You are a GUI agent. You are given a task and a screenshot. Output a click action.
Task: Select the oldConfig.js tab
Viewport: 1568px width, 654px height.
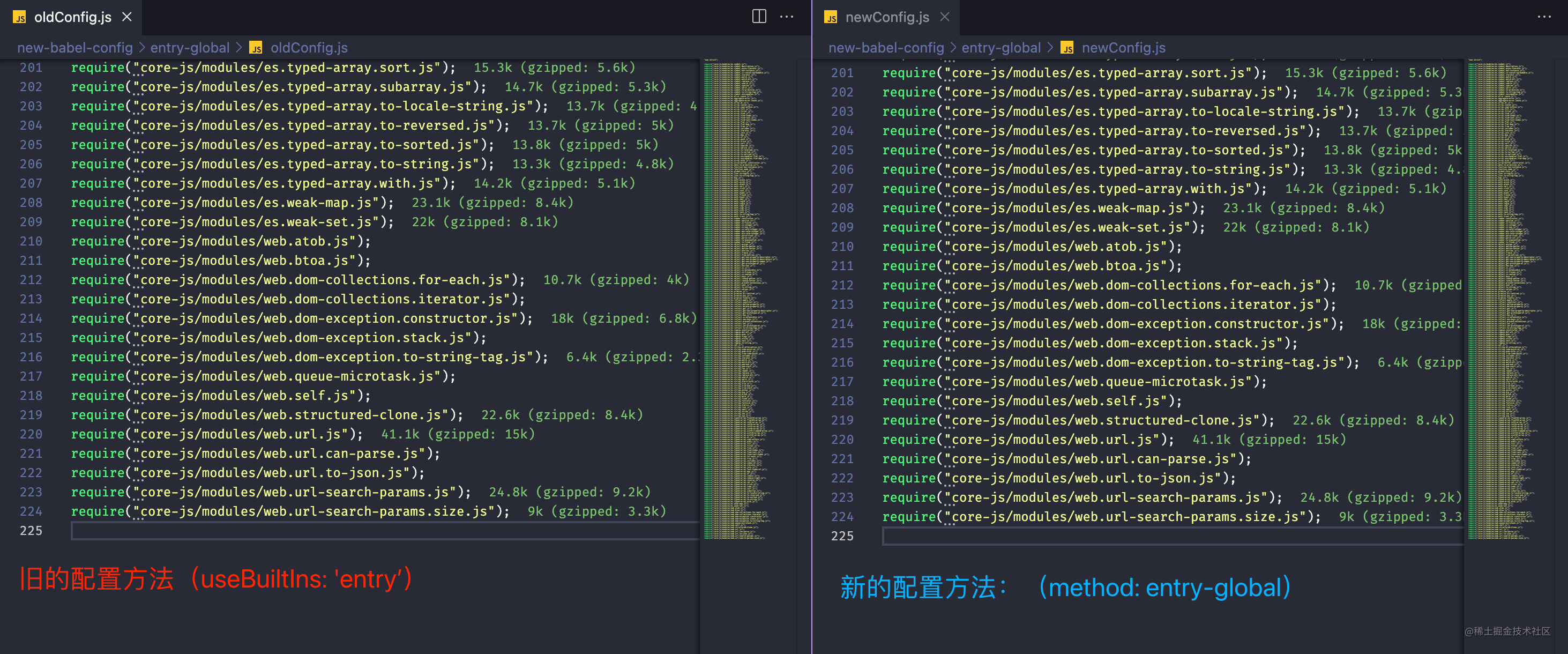coord(72,17)
